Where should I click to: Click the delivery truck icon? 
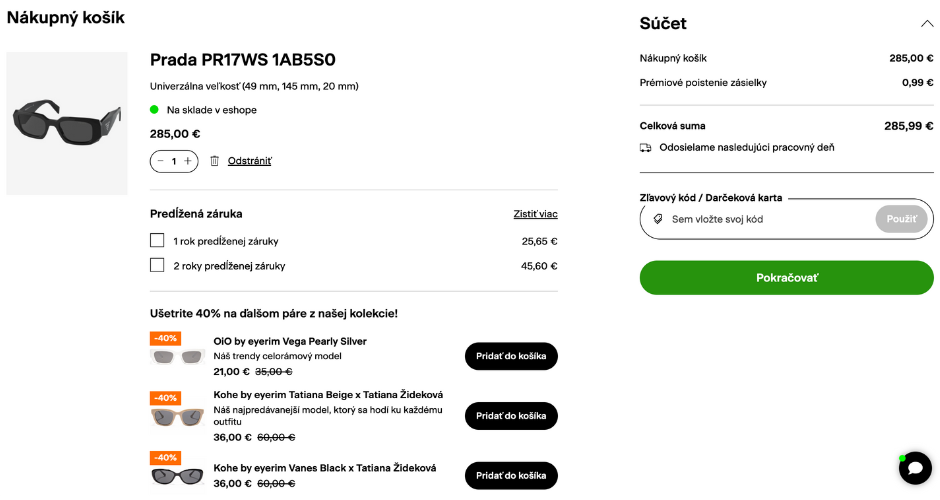(x=646, y=147)
